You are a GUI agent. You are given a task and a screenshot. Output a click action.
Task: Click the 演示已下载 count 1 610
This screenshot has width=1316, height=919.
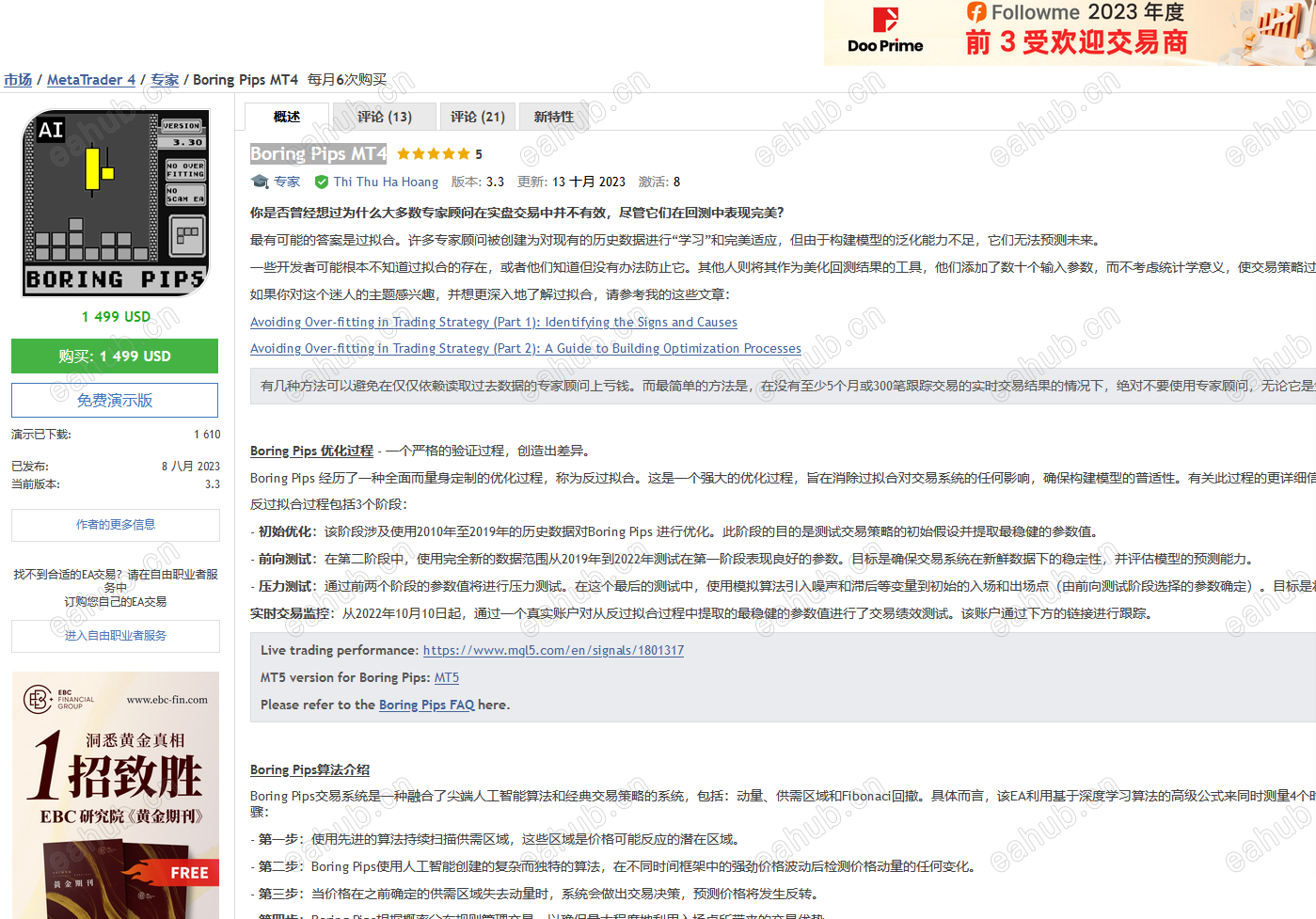(x=207, y=435)
